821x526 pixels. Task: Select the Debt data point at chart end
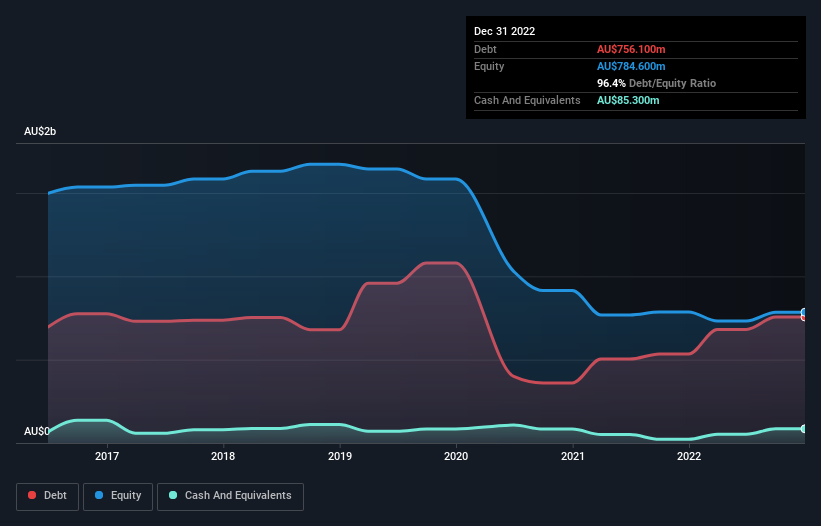pyautogui.click(x=805, y=317)
